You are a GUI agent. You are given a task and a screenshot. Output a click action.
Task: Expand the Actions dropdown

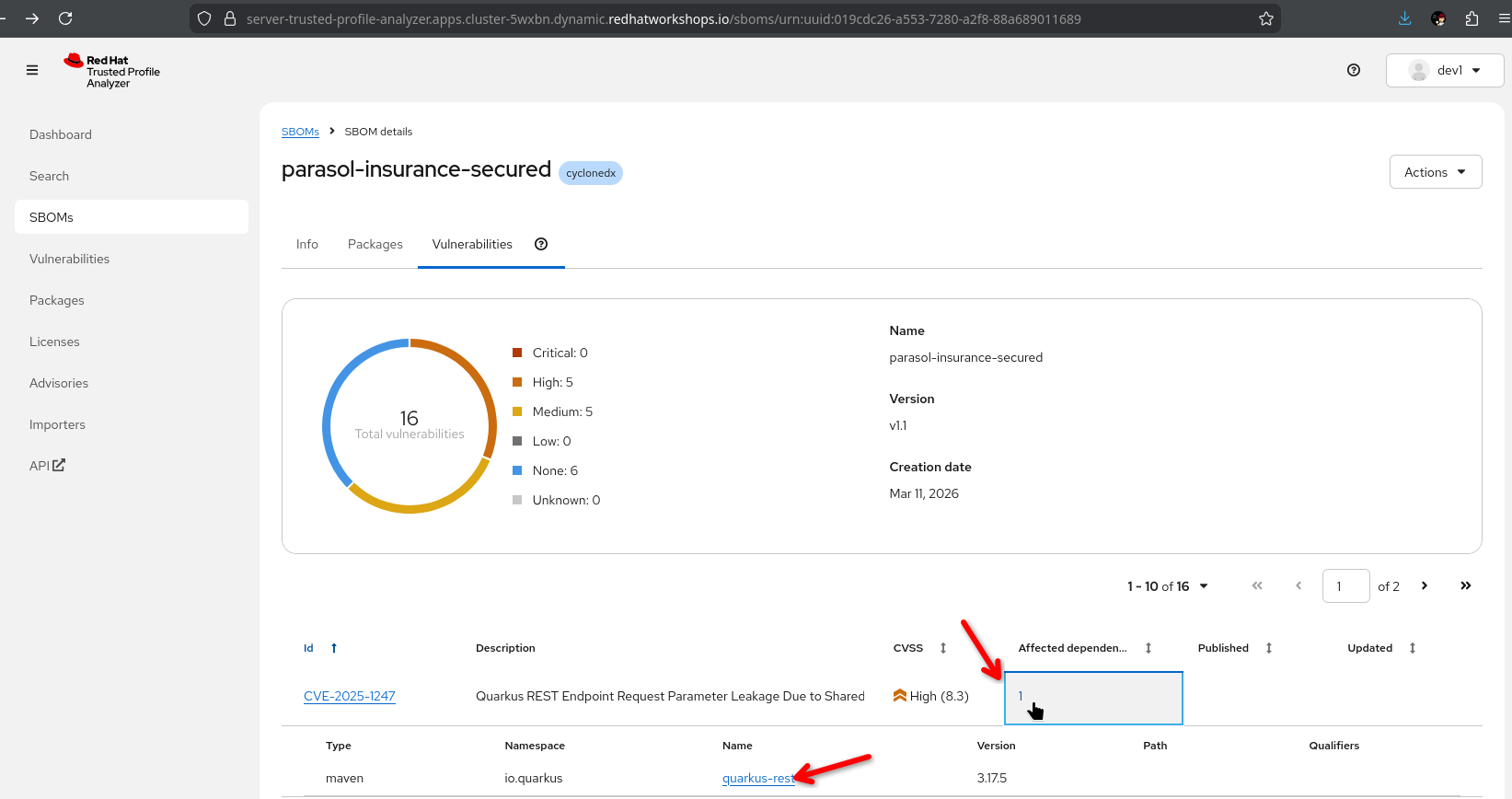1436,172
